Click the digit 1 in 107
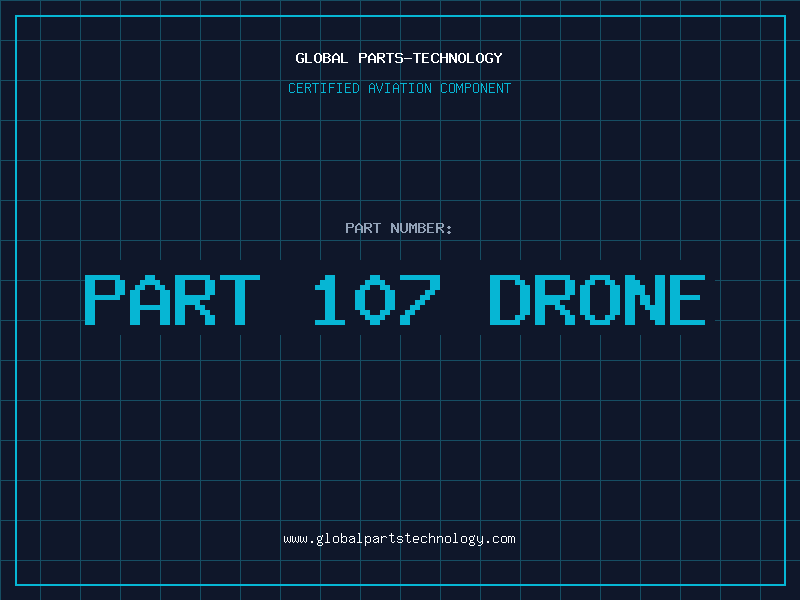 click(x=330, y=299)
